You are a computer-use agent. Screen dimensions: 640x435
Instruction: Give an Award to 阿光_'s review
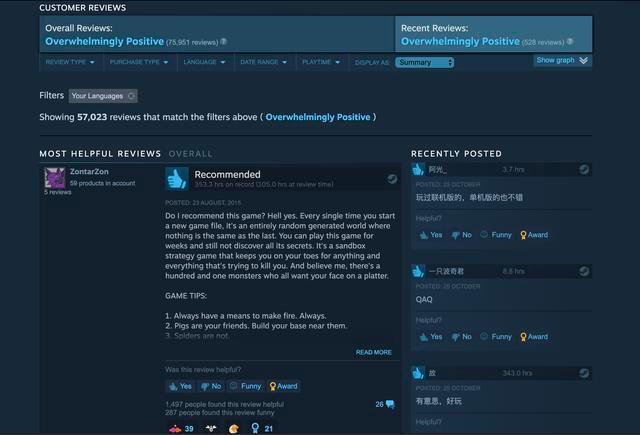[x=533, y=235]
